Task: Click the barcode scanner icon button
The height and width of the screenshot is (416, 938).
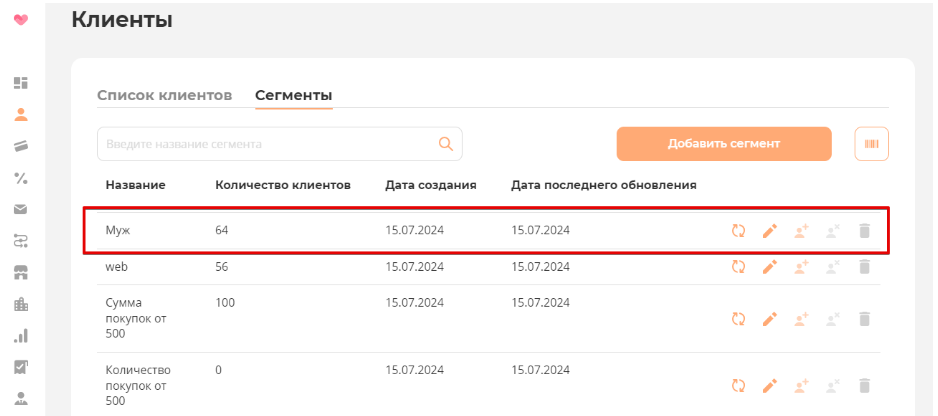Action: click(871, 144)
